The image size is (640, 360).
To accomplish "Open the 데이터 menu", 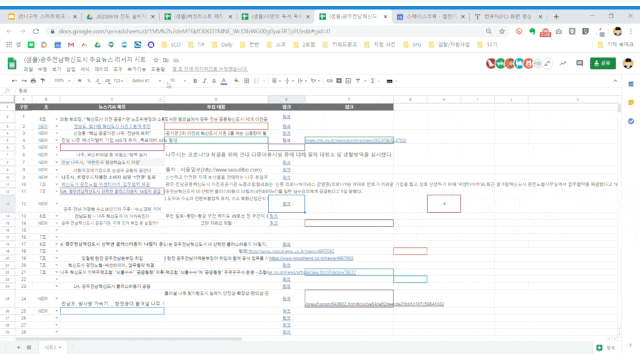I will (x=101, y=69).
